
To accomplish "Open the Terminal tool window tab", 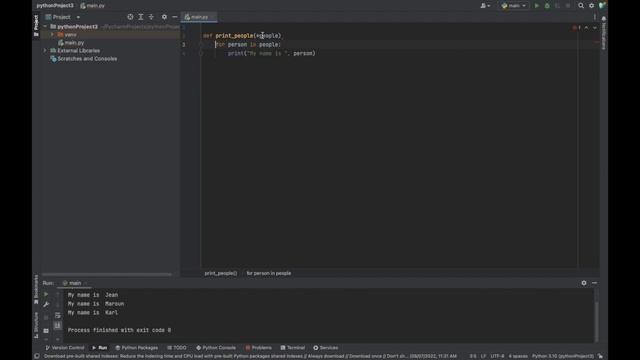I will tap(293, 348).
